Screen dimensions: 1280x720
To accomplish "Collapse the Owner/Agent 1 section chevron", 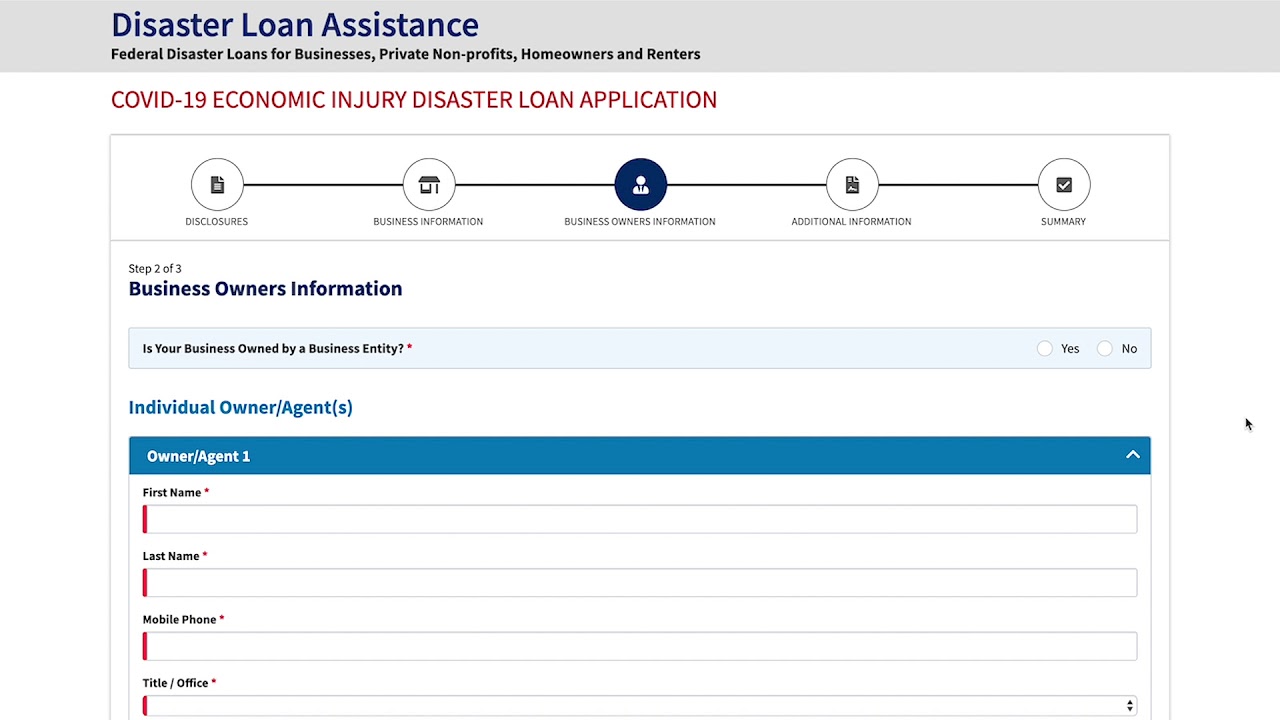I will (1133, 455).
